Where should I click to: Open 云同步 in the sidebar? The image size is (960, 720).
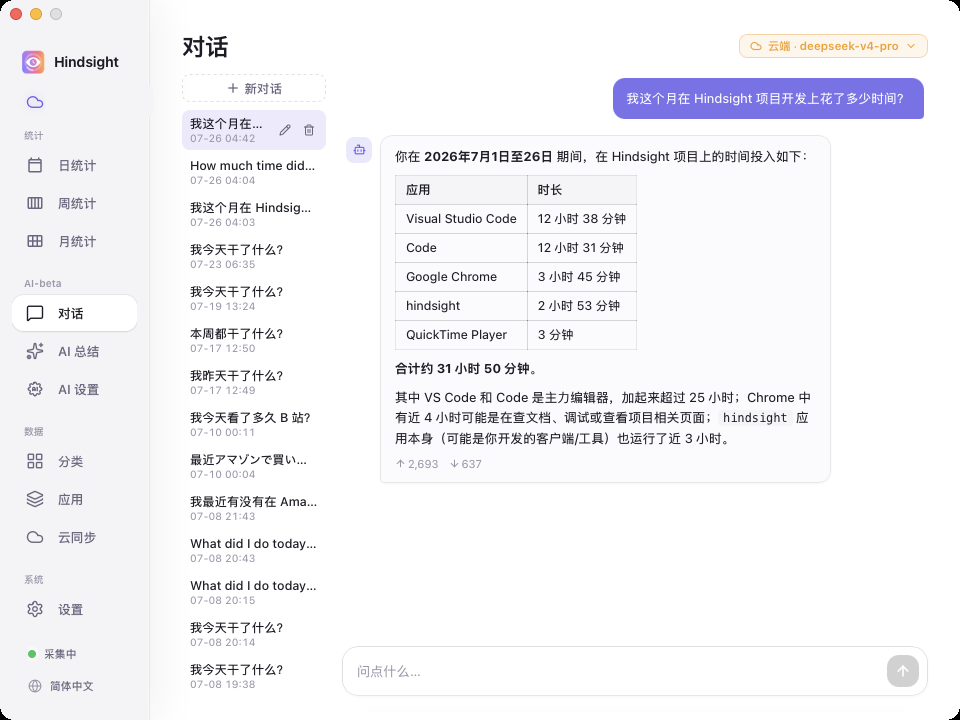75,537
